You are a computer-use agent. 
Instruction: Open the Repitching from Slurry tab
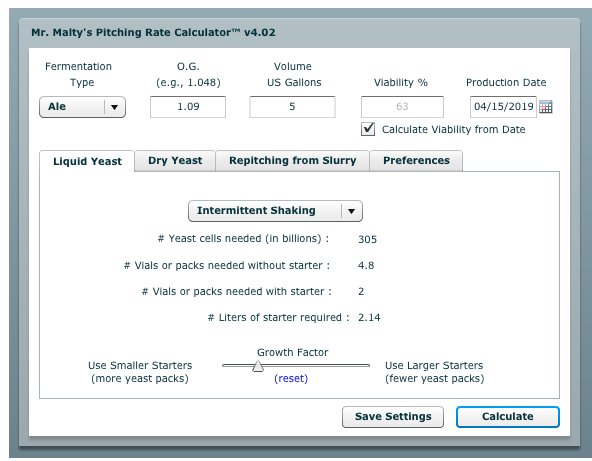coord(293,160)
